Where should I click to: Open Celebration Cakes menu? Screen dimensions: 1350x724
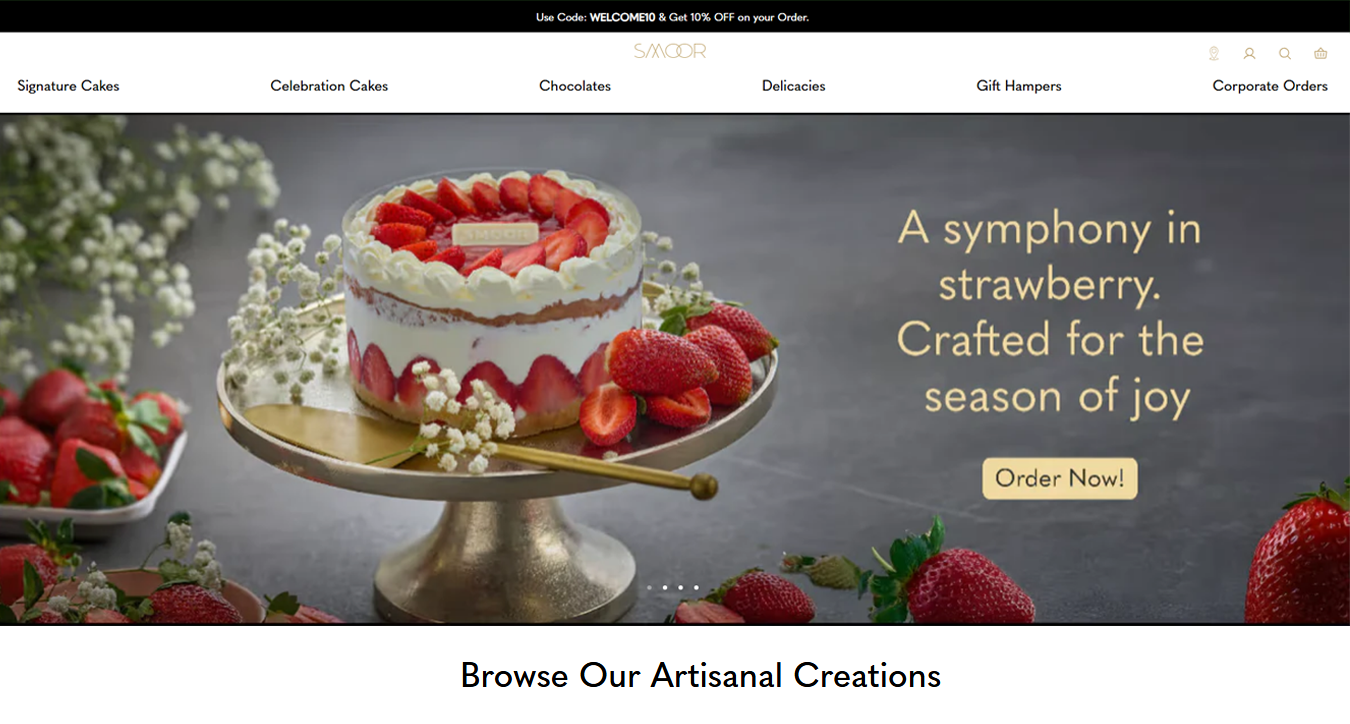(329, 86)
